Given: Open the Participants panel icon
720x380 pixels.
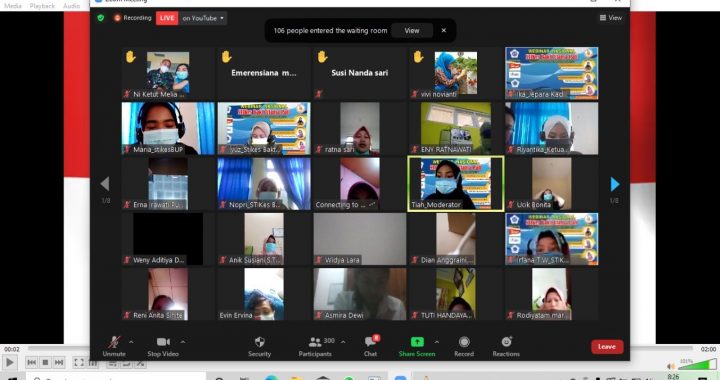Looking at the screenshot, I should coord(315,342).
